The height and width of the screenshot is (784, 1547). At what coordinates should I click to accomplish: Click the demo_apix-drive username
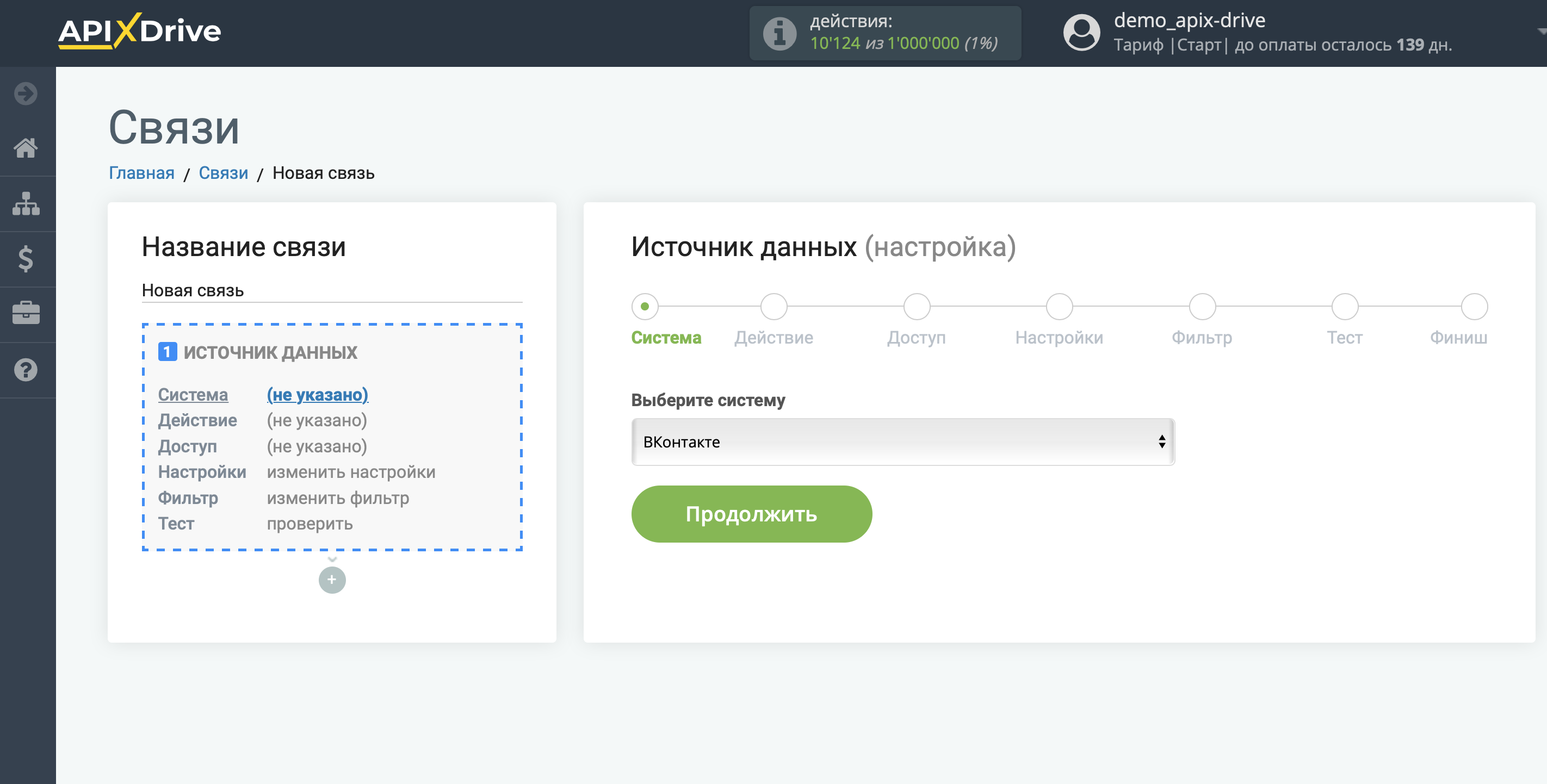(1190, 21)
